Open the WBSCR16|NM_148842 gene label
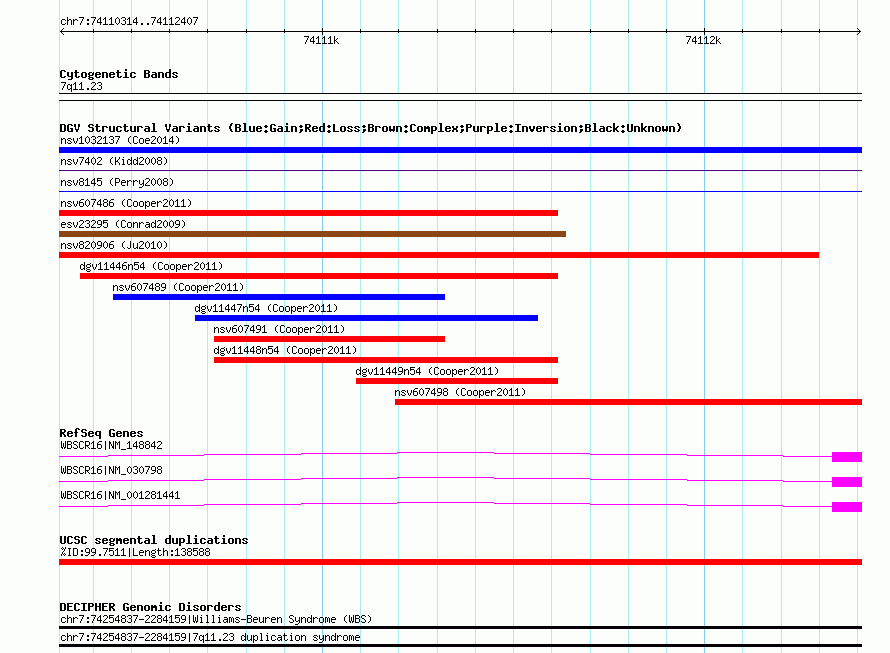The height and width of the screenshot is (653, 890). click(x=111, y=445)
